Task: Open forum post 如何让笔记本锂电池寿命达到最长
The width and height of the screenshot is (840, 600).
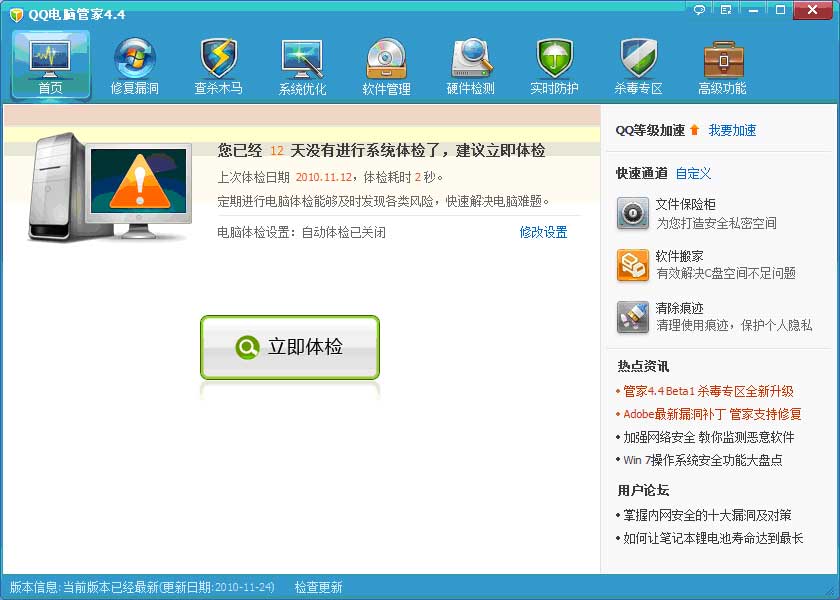Action: coord(713,538)
